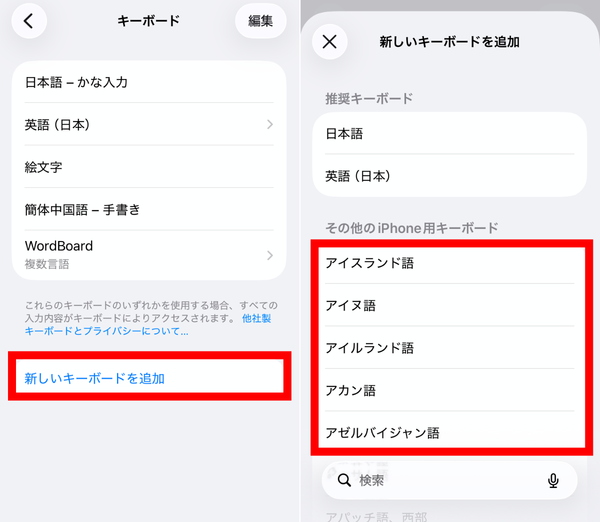600x522 pixels.
Task: Focus the 検索 search field
Action: [x=450, y=480]
